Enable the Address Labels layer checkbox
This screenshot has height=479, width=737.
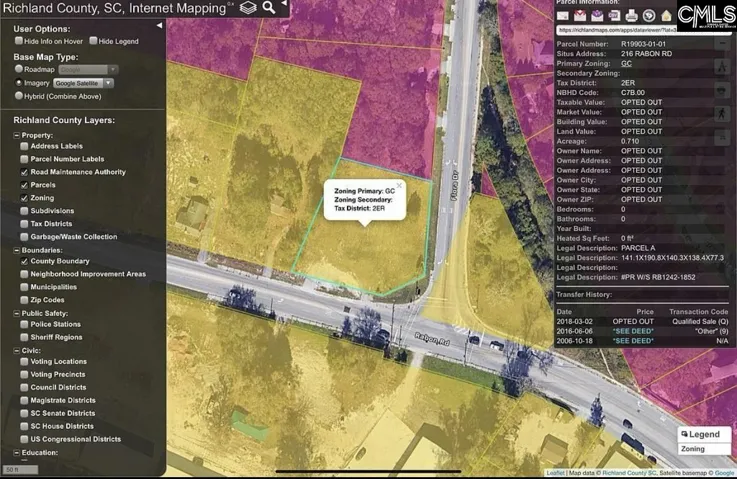point(24,146)
